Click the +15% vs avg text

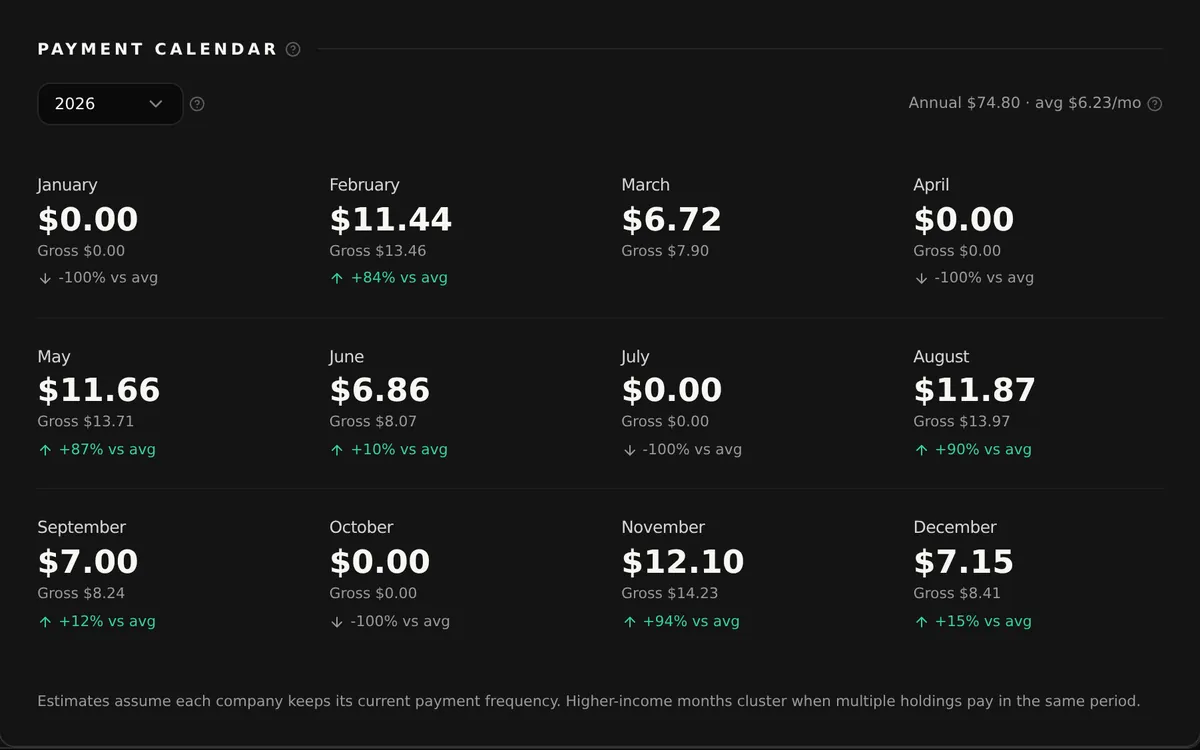click(983, 622)
